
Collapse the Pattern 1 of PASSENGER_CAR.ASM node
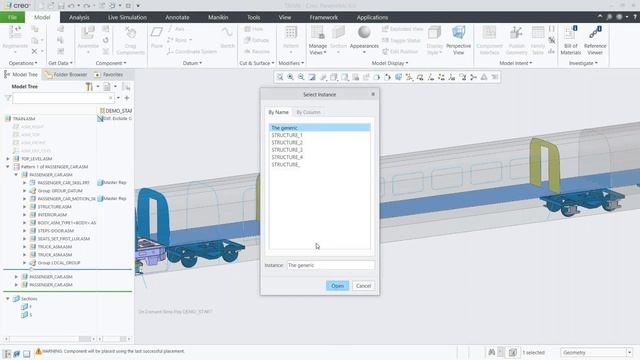coord(8,167)
